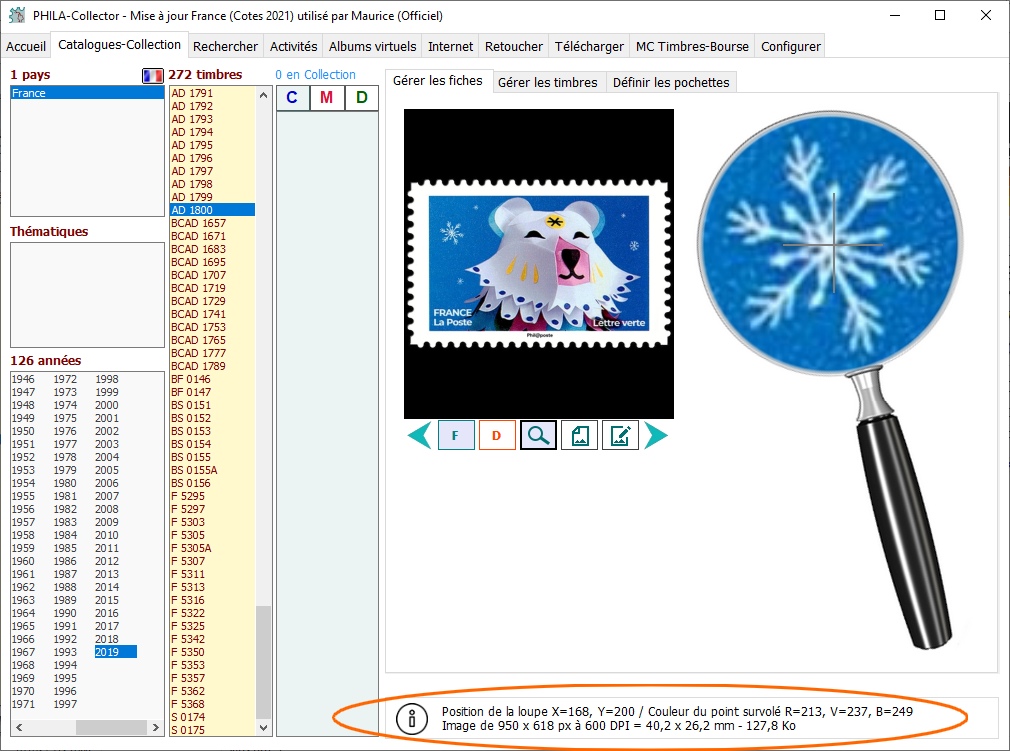Toggle the D view button under the stamp
This screenshot has height=751, width=1010.
pyautogui.click(x=497, y=435)
